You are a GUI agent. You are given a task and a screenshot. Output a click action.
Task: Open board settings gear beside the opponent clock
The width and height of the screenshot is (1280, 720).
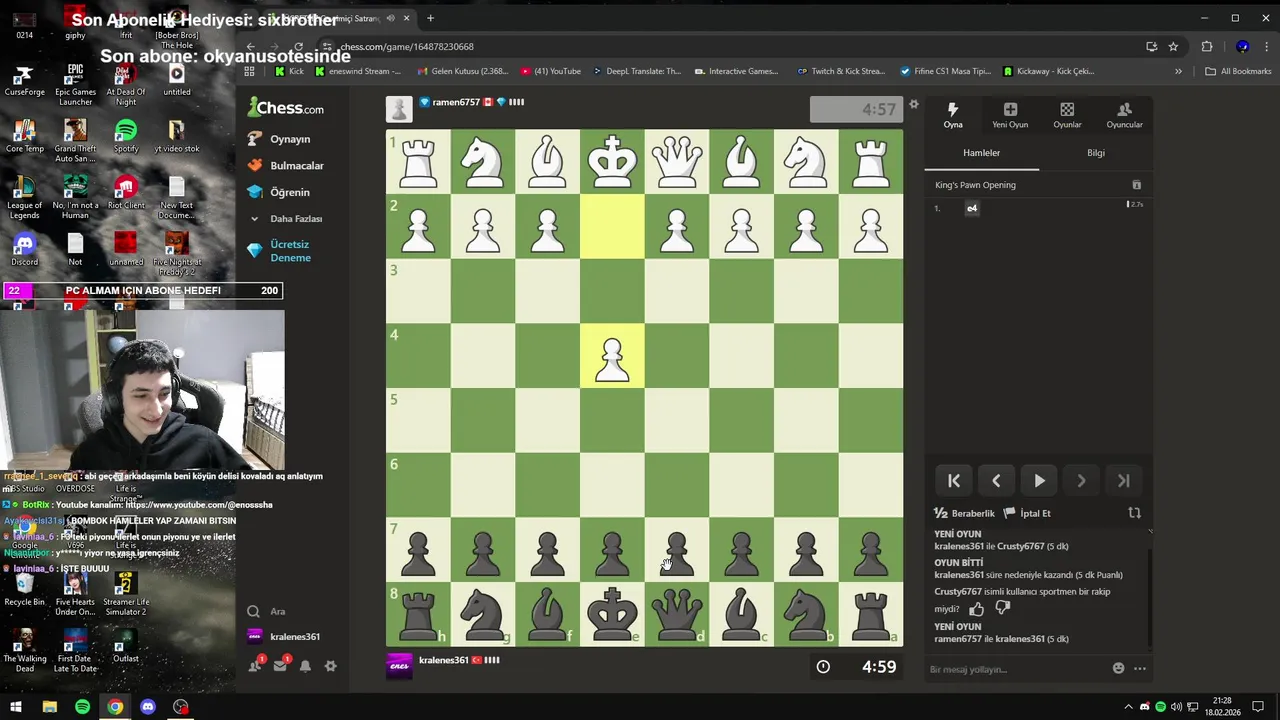tap(913, 104)
